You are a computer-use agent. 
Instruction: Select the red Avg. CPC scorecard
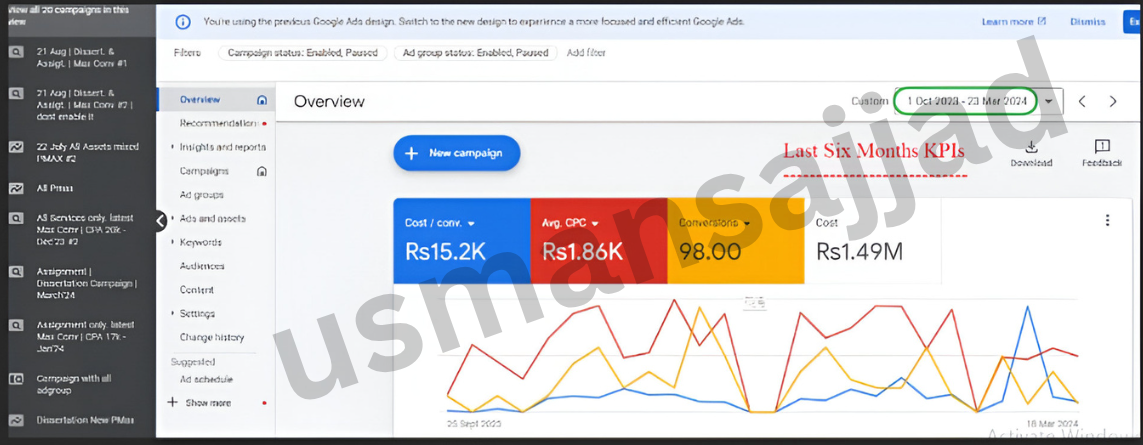(599, 241)
